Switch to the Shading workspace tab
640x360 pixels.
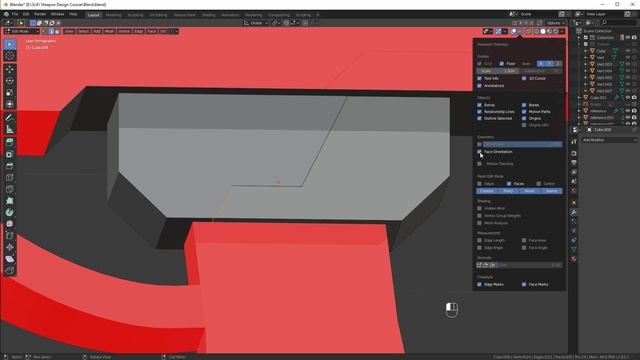pyautogui.click(x=209, y=15)
